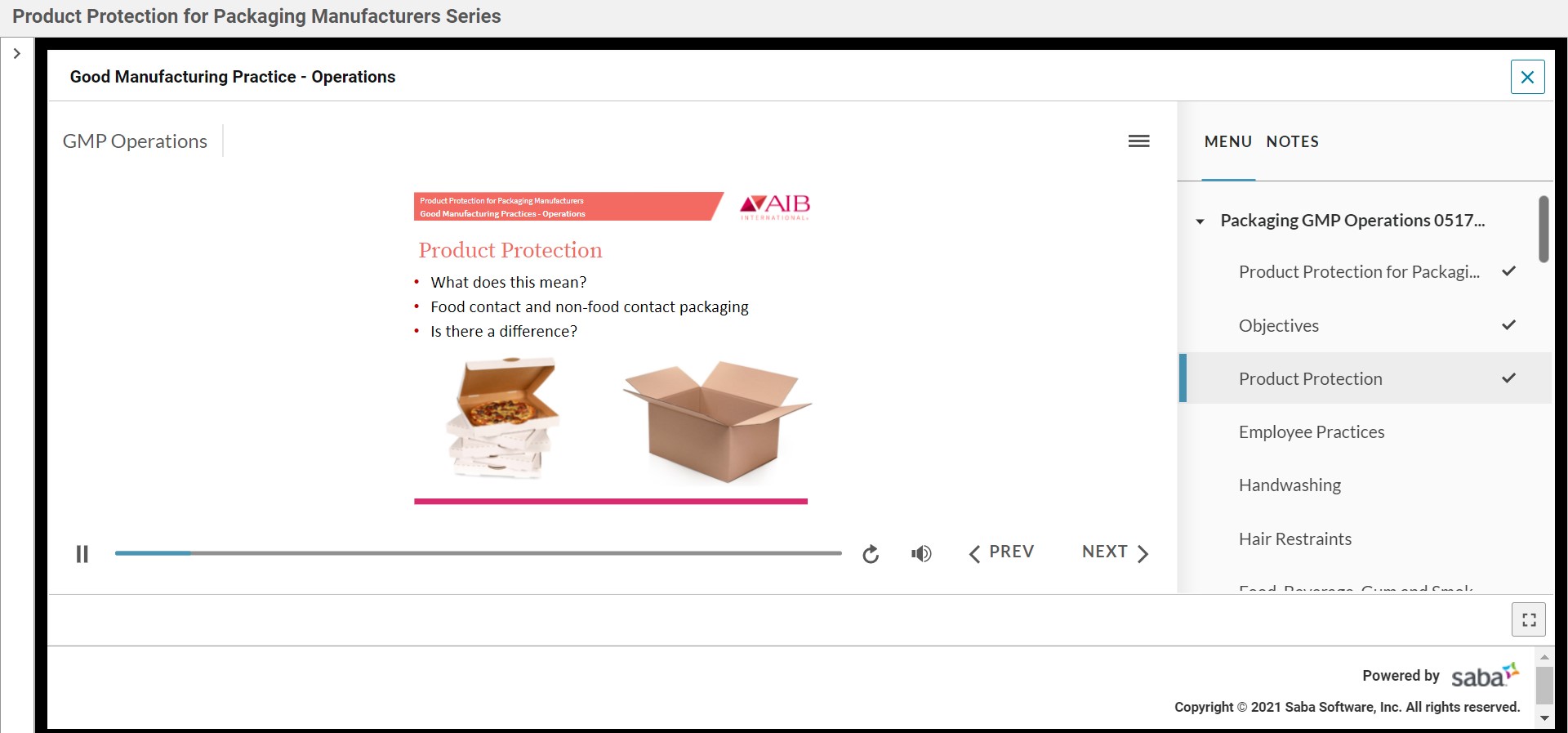The image size is (1568, 733).
Task: Select the MENU tab
Action: point(1227,141)
